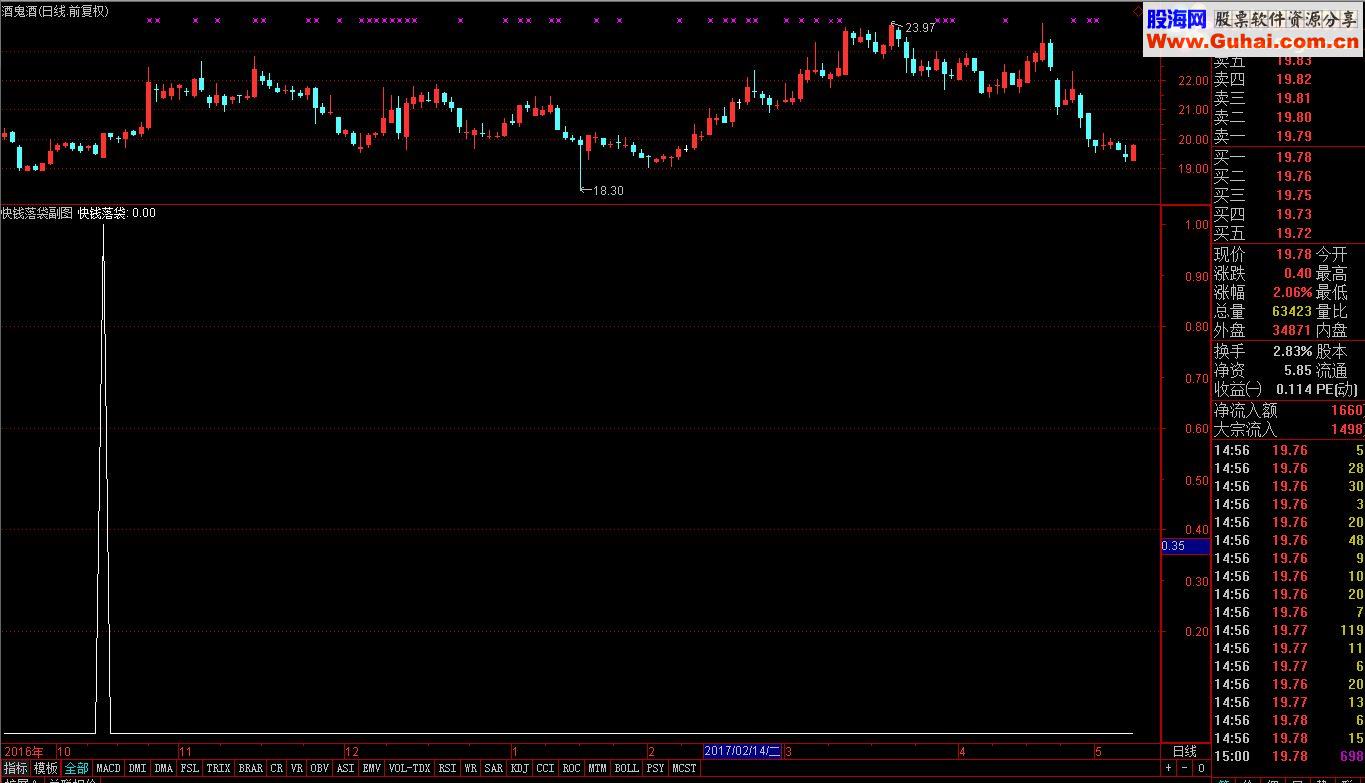The image size is (1365, 783).
Task: Click the 18.30 low price marker
Action: click(x=607, y=190)
